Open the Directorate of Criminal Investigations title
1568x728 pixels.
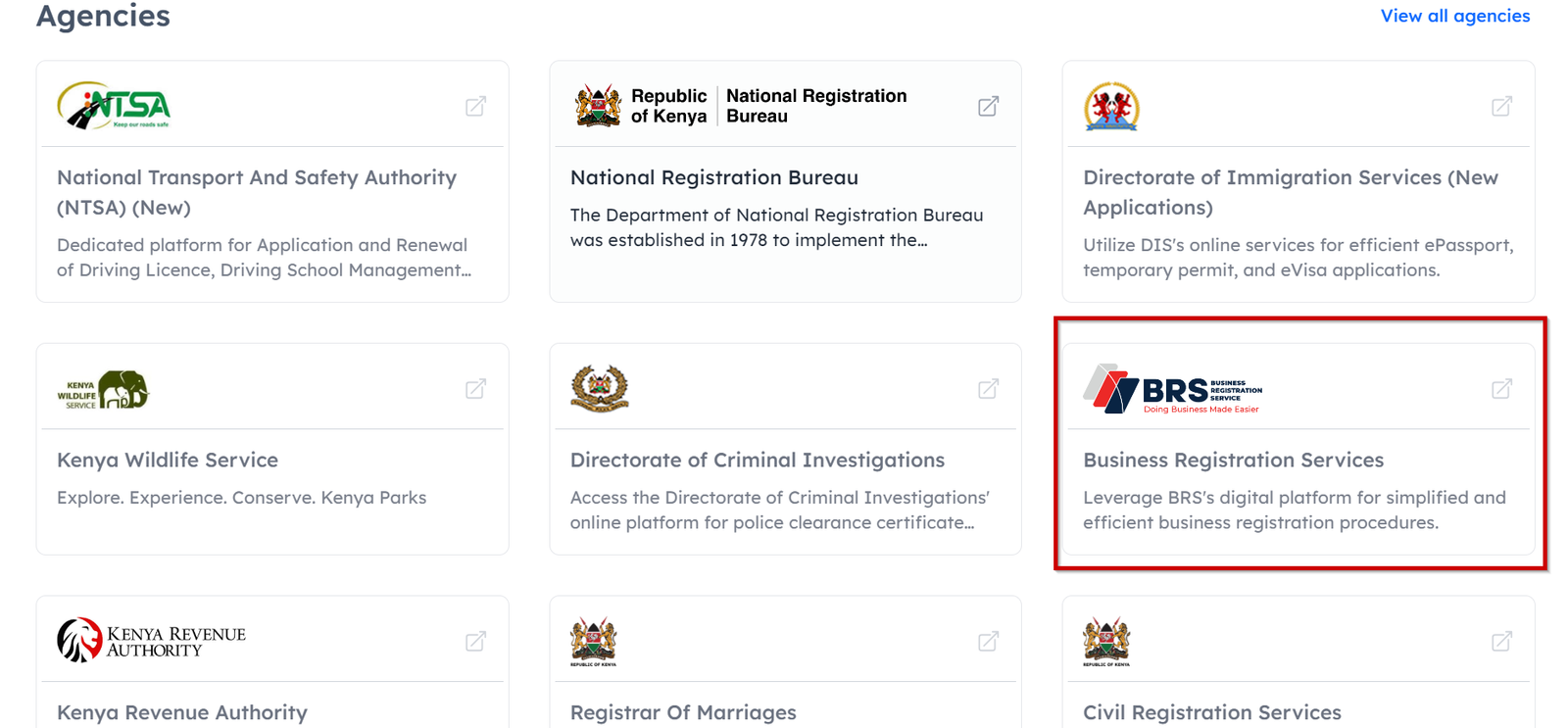click(758, 460)
